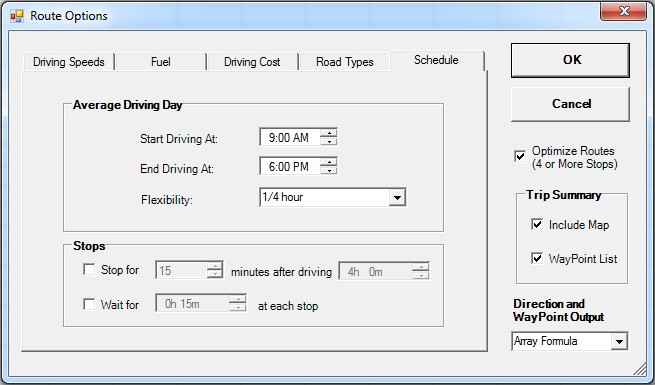
Task: Click the Start Driving At time field
Action: coord(290,137)
